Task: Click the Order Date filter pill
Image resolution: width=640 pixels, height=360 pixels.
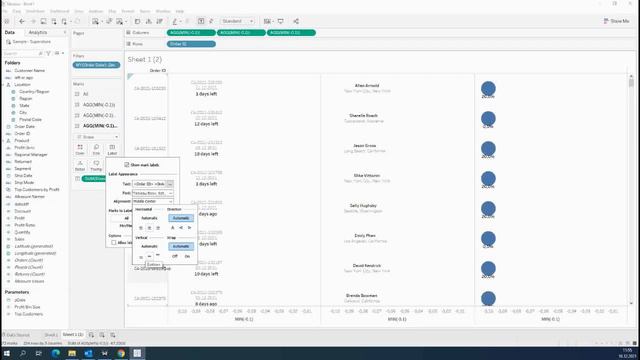Action: (x=96, y=65)
